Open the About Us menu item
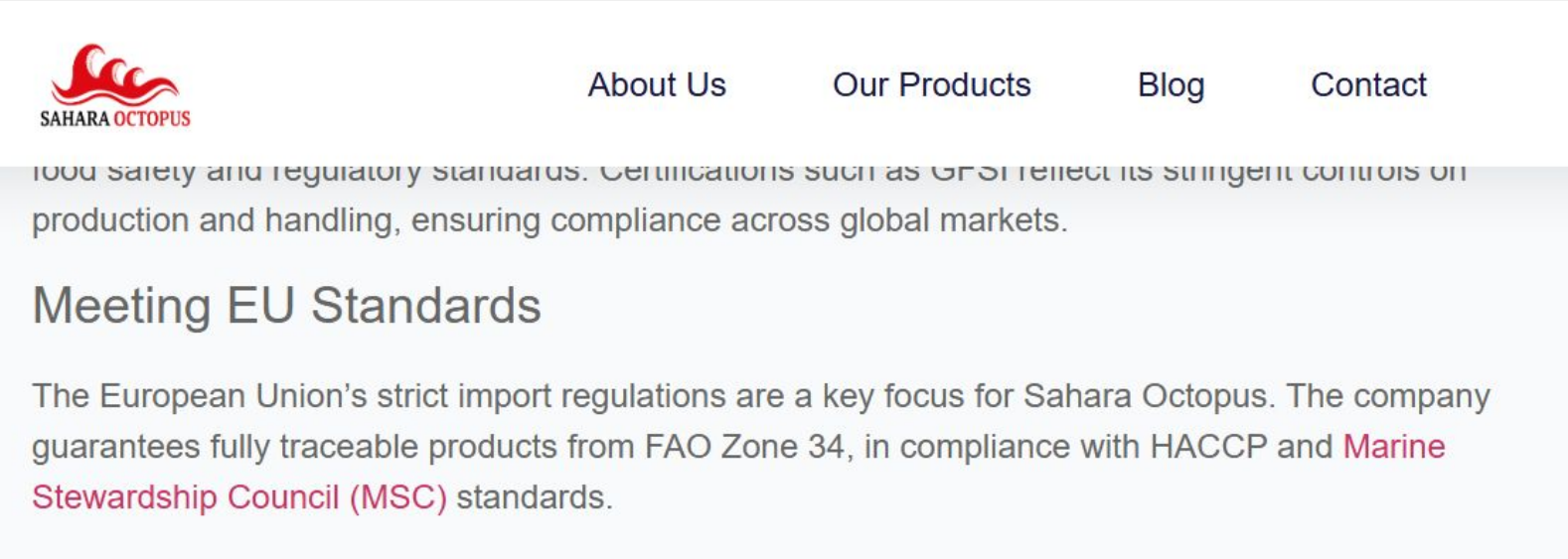Image resolution: width=1568 pixels, height=559 pixels. pos(657,84)
